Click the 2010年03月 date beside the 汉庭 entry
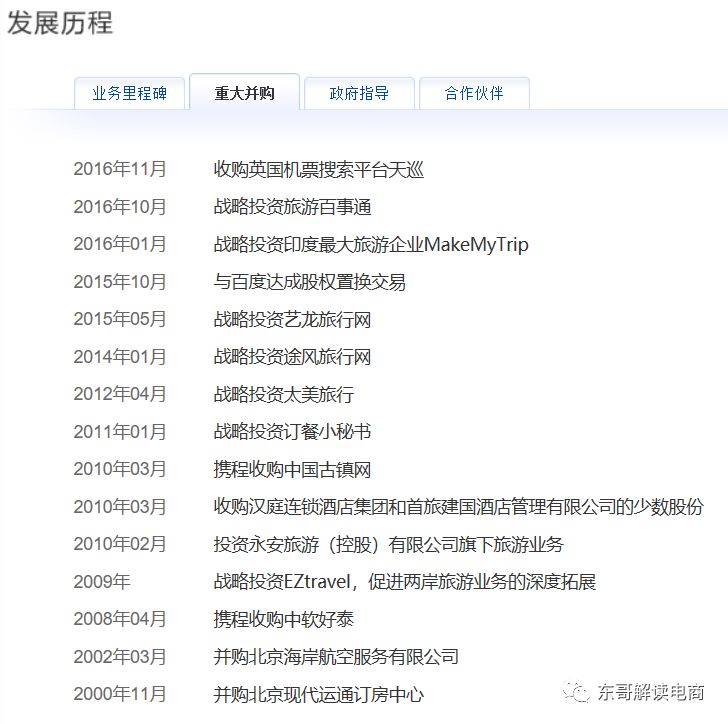This screenshot has width=728, height=724. pos(120,507)
